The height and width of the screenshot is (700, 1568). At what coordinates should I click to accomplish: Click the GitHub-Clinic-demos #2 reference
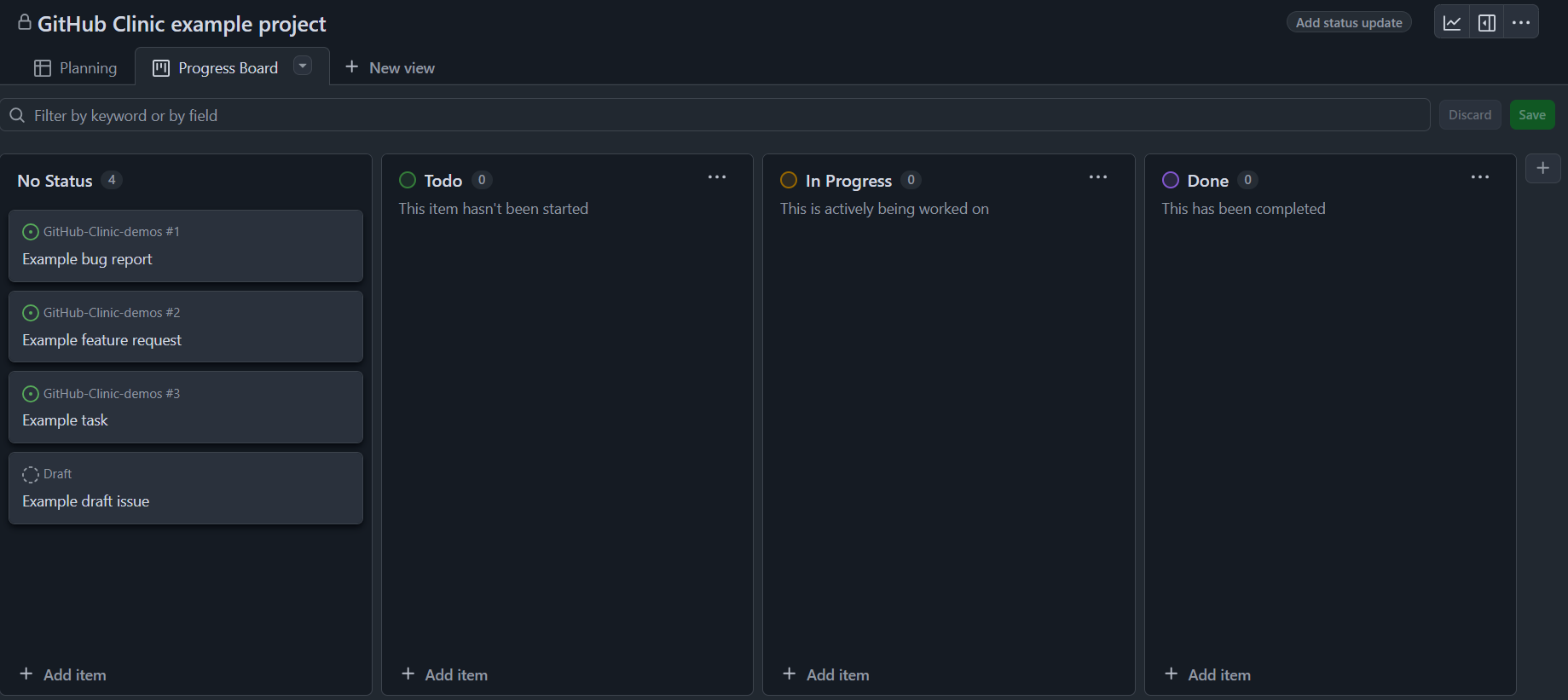112,313
